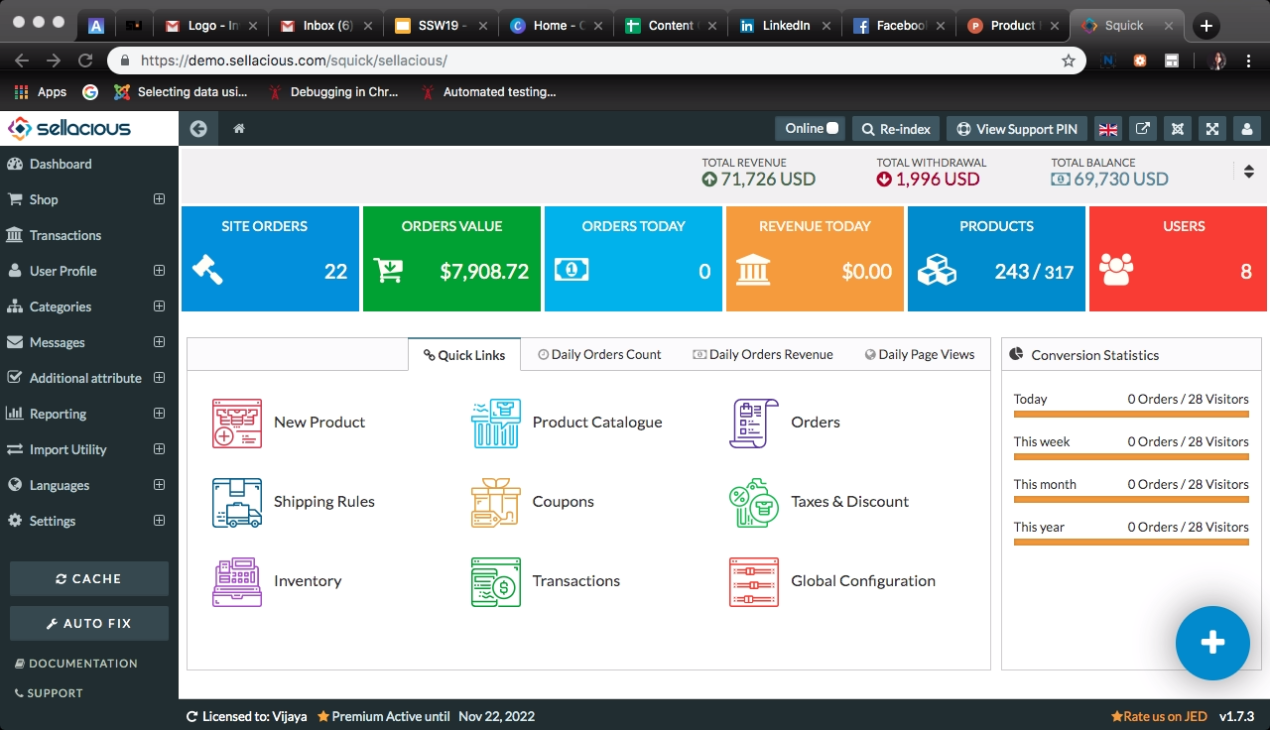This screenshot has height=730, width=1270.
Task: Switch to Daily Orders Count tab
Action: (600, 354)
